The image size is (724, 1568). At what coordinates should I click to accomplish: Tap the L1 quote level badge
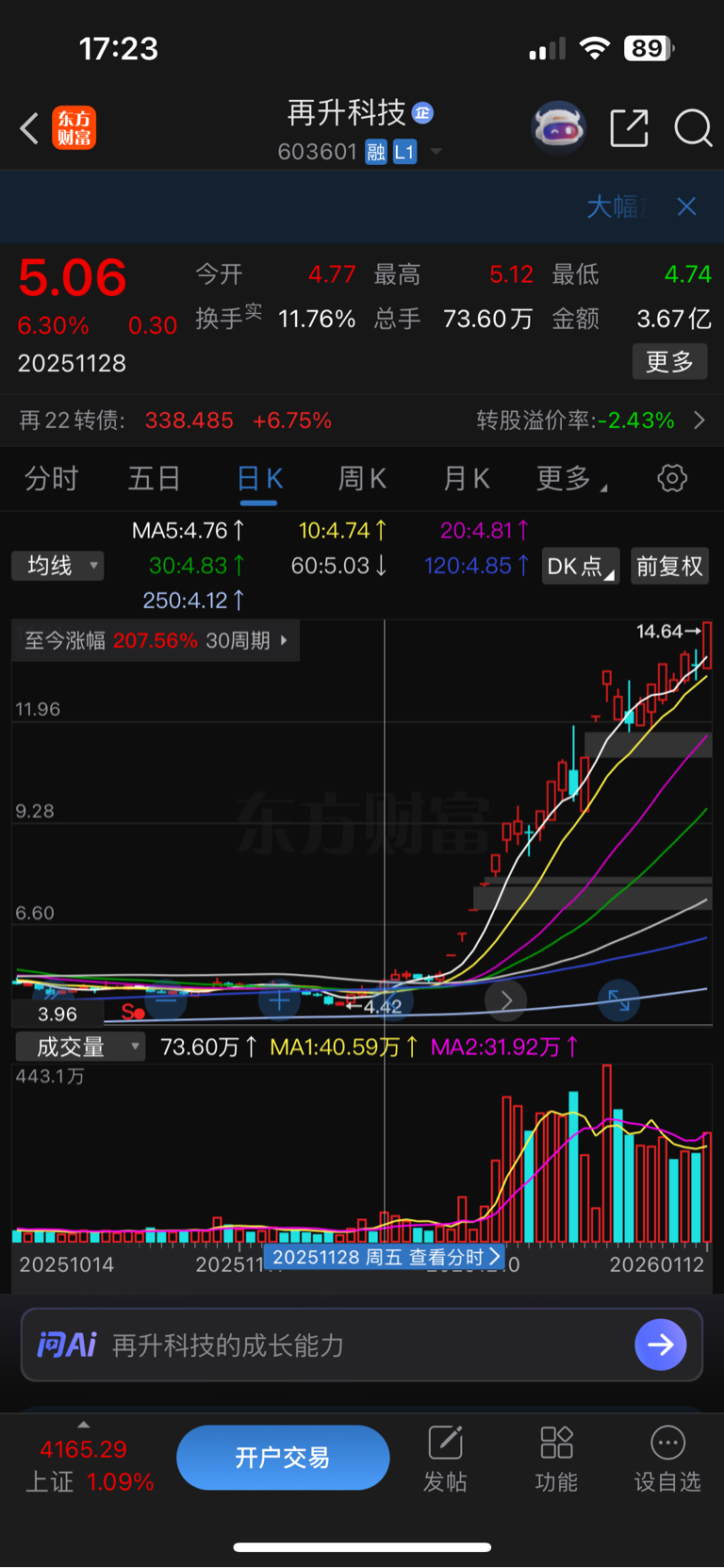click(x=404, y=152)
